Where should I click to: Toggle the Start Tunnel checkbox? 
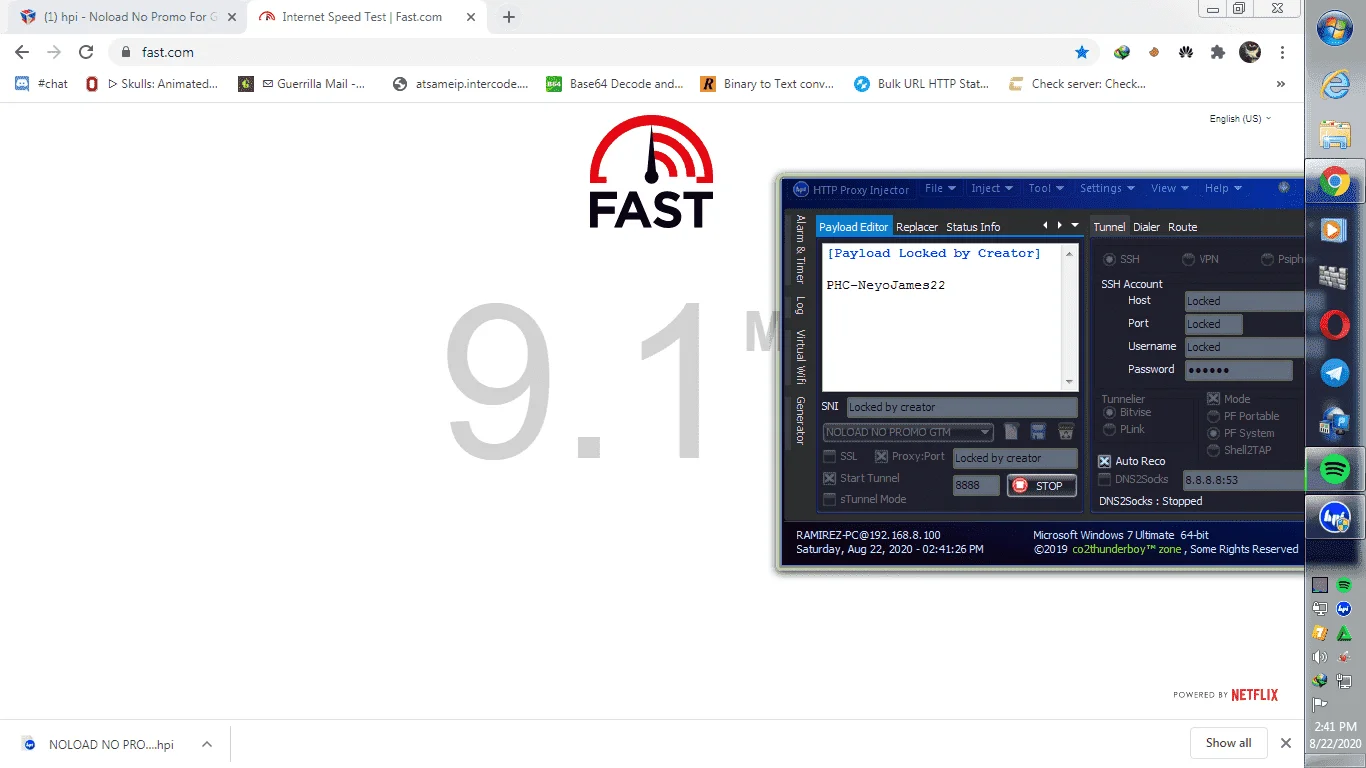coord(829,479)
